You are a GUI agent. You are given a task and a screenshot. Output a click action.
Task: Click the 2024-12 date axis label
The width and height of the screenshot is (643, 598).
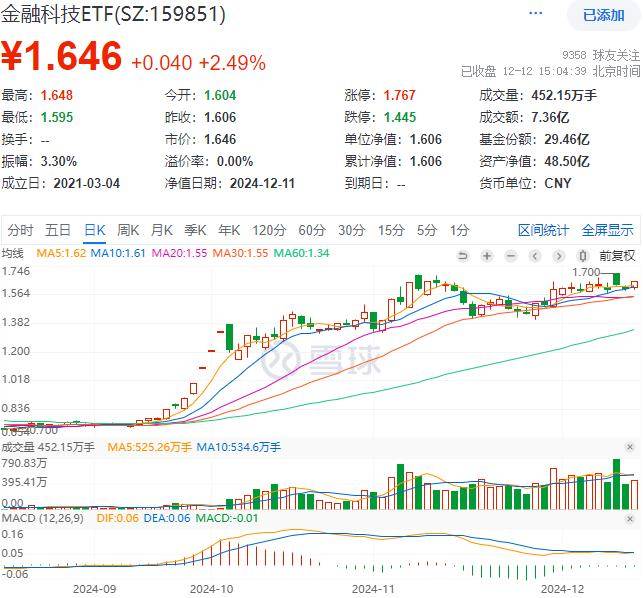[x=562, y=589]
